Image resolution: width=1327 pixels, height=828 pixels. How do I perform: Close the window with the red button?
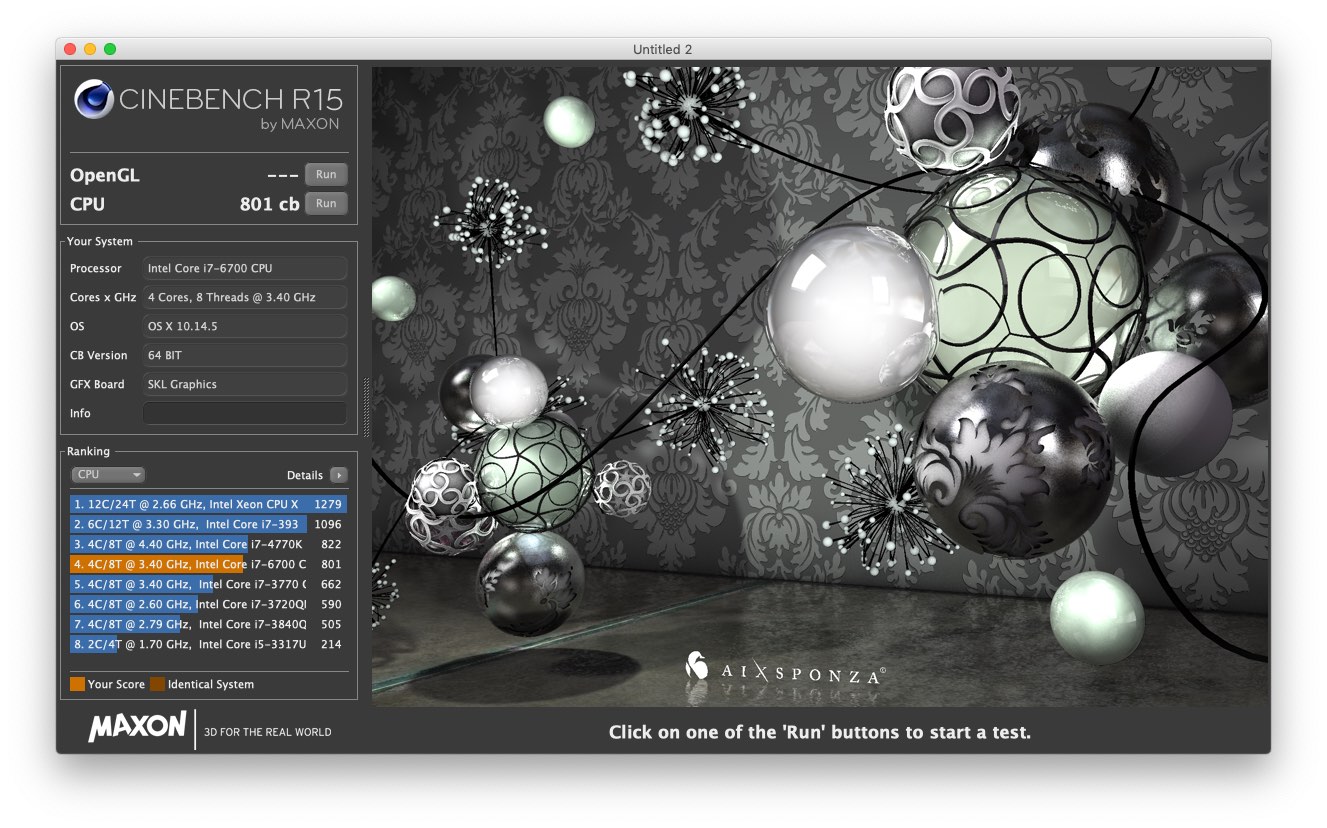(70, 49)
